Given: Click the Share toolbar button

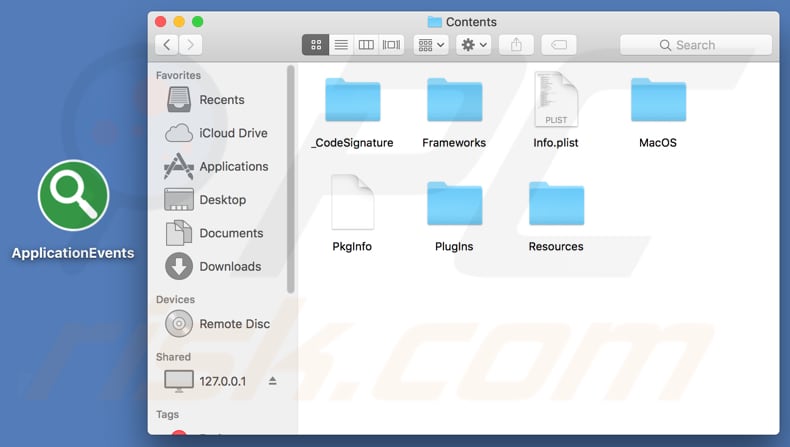Looking at the screenshot, I should pos(516,45).
